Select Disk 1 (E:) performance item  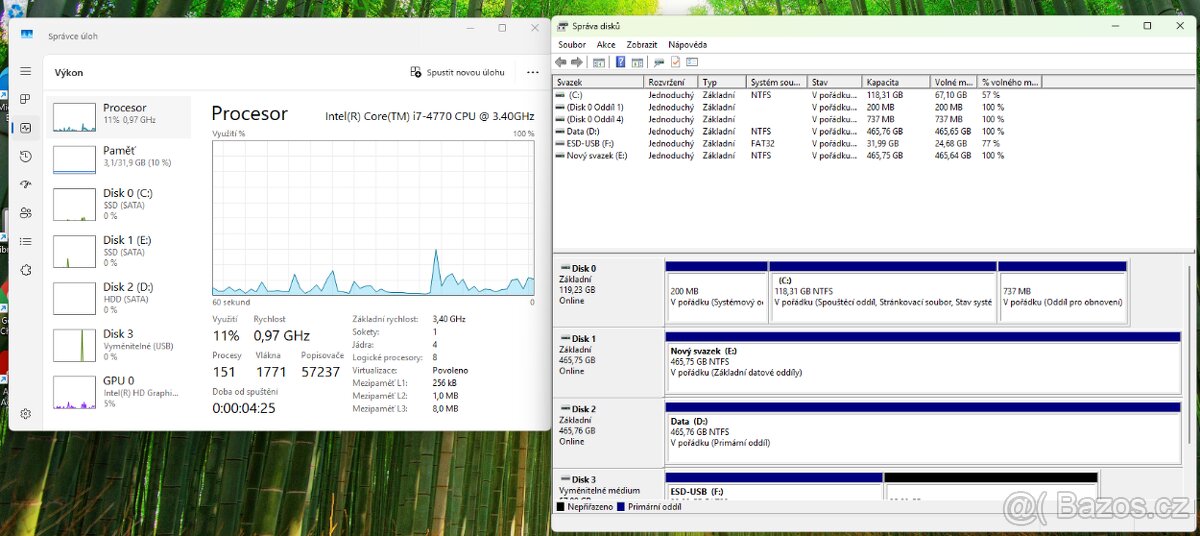coord(119,250)
